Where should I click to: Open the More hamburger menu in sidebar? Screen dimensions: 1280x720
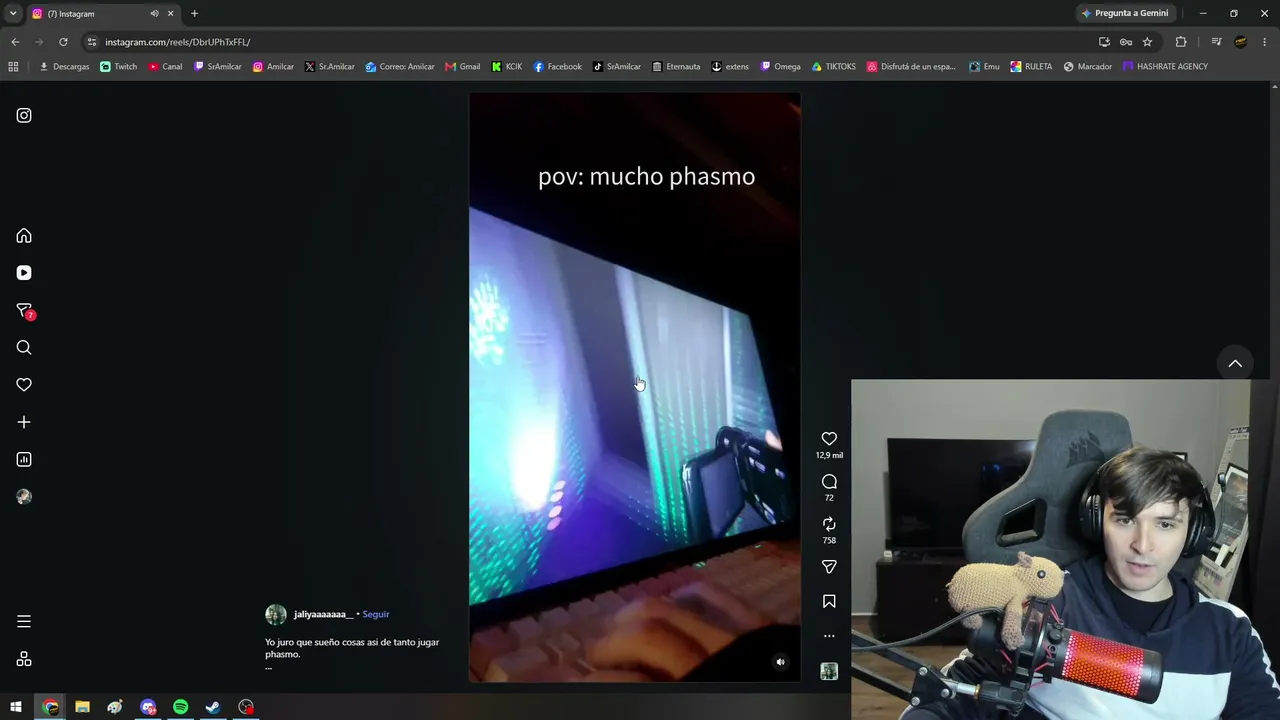[24, 622]
